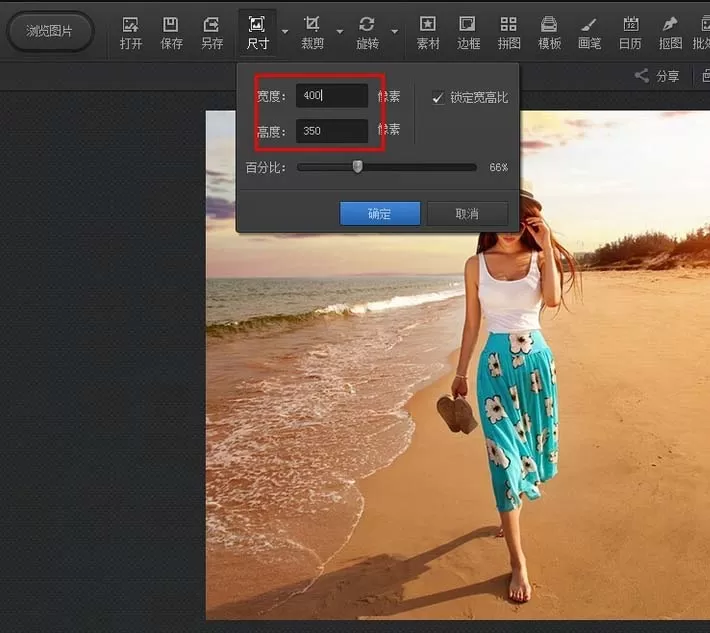Select the 尺寸 resize tool
710x633 pixels.
(258, 33)
